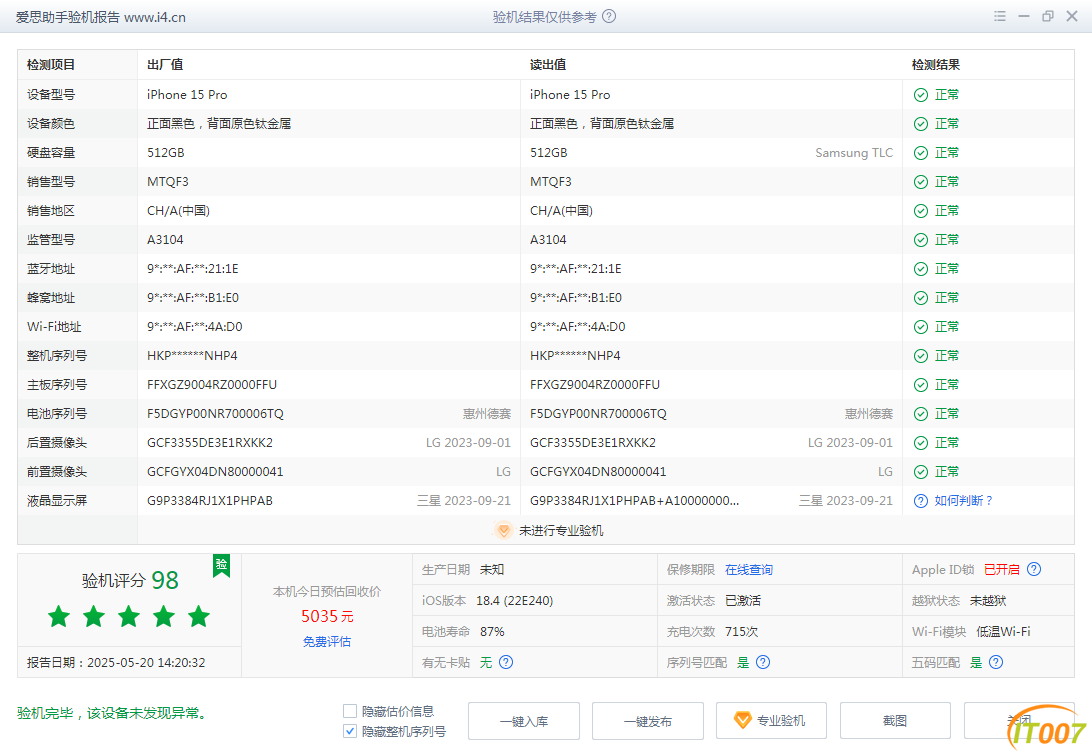Click the green check icon in 监管型号 row

click(x=921, y=240)
